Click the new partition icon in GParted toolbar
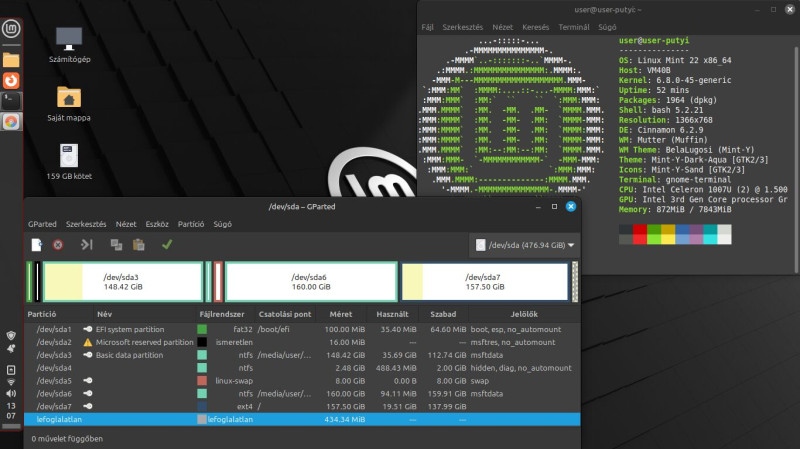This screenshot has height=449, width=800. 36,245
